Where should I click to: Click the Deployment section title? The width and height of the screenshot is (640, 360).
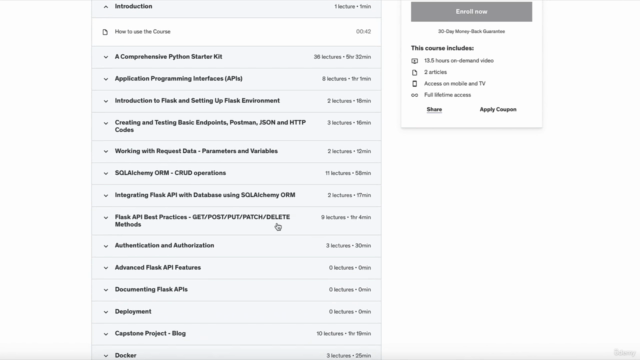(133, 311)
